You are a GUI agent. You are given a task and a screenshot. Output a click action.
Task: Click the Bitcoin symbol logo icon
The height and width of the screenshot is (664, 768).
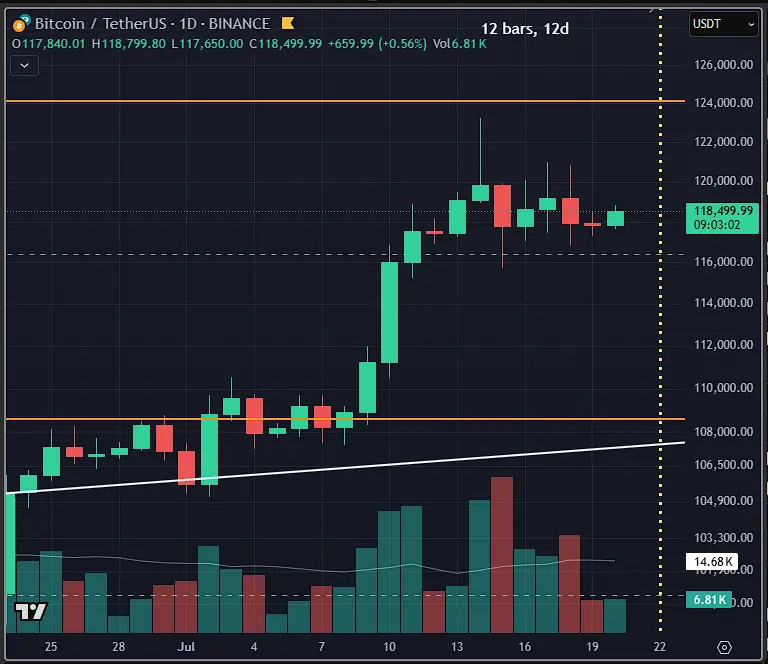[x=21, y=24]
